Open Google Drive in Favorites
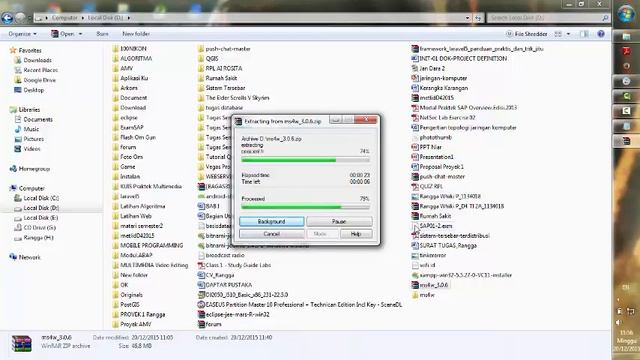This screenshot has width=640, height=360. pyautogui.click(x=35, y=80)
